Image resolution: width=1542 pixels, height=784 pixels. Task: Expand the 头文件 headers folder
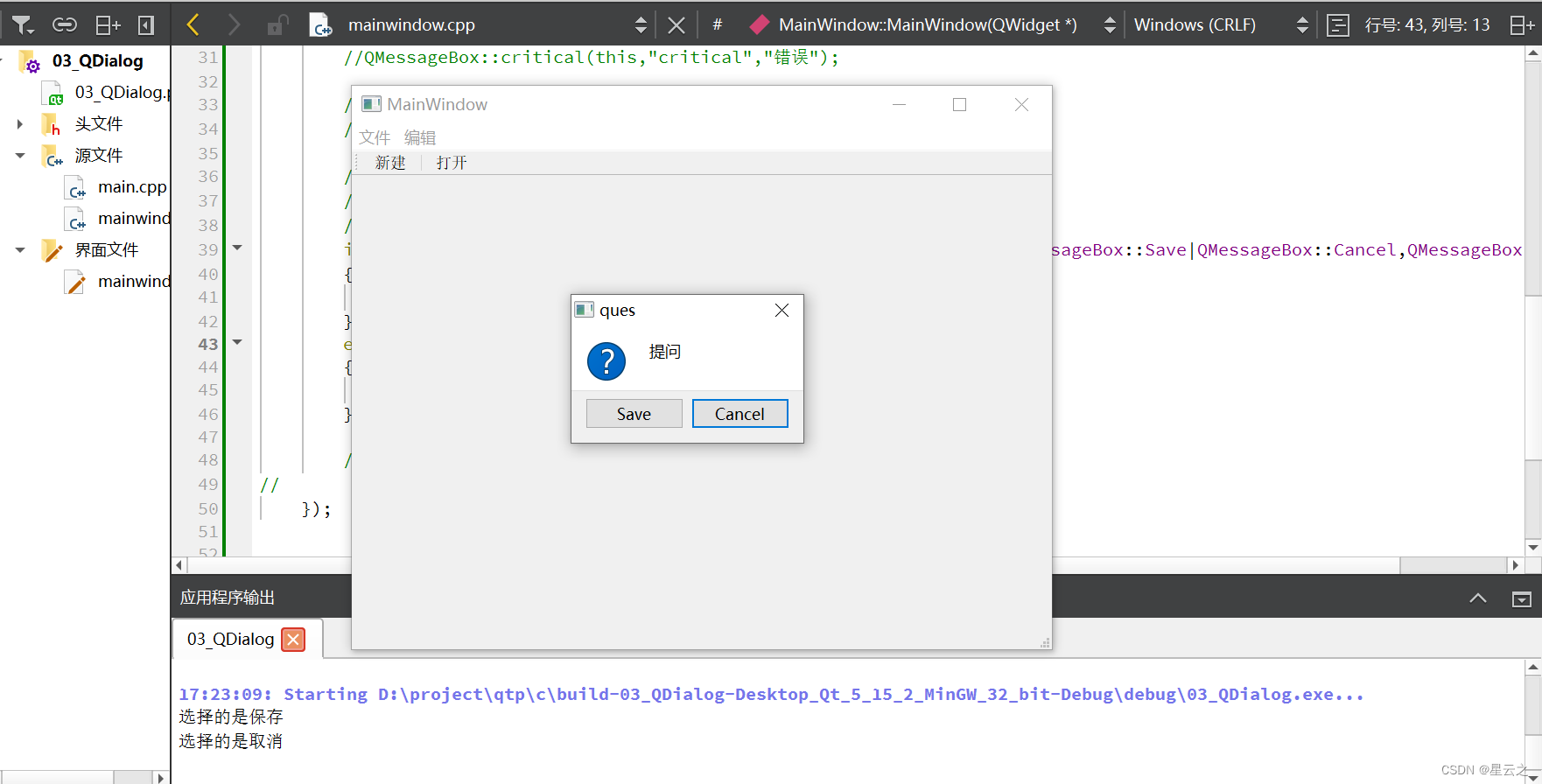(20, 124)
